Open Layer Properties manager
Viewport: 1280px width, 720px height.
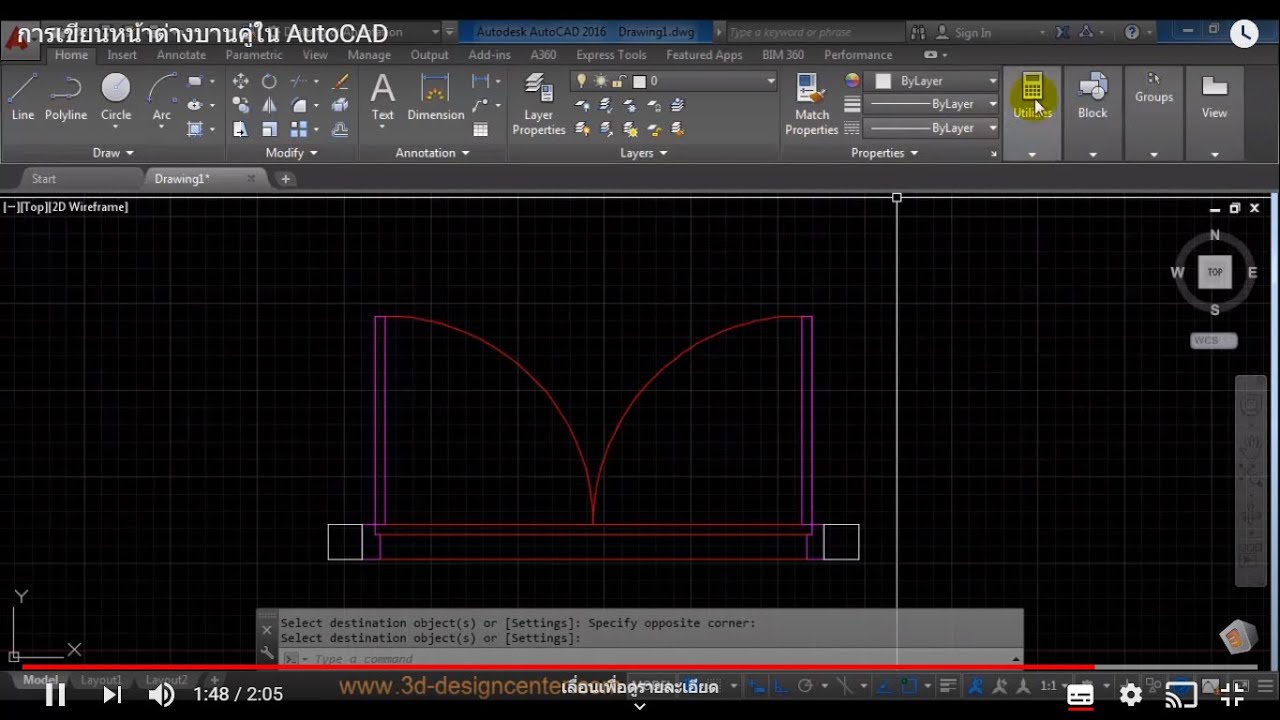click(x=539, y=104)
